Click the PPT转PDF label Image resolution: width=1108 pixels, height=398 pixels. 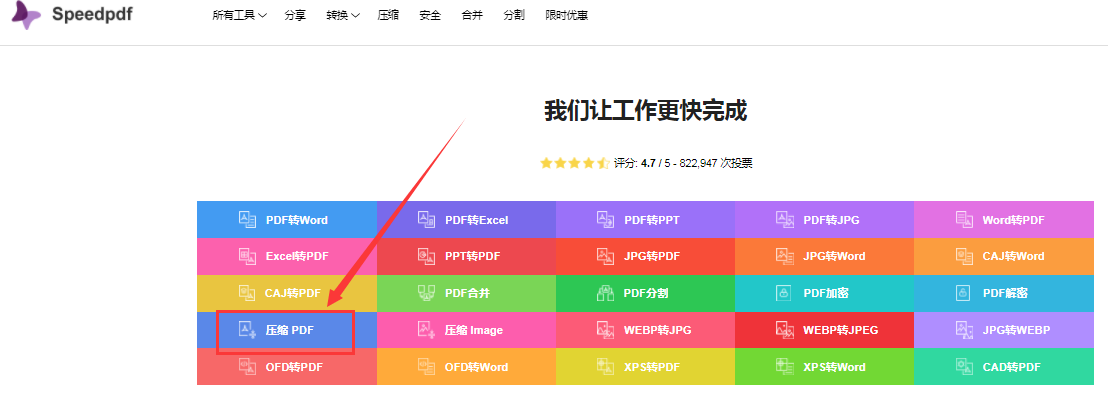tap(472, 257)
